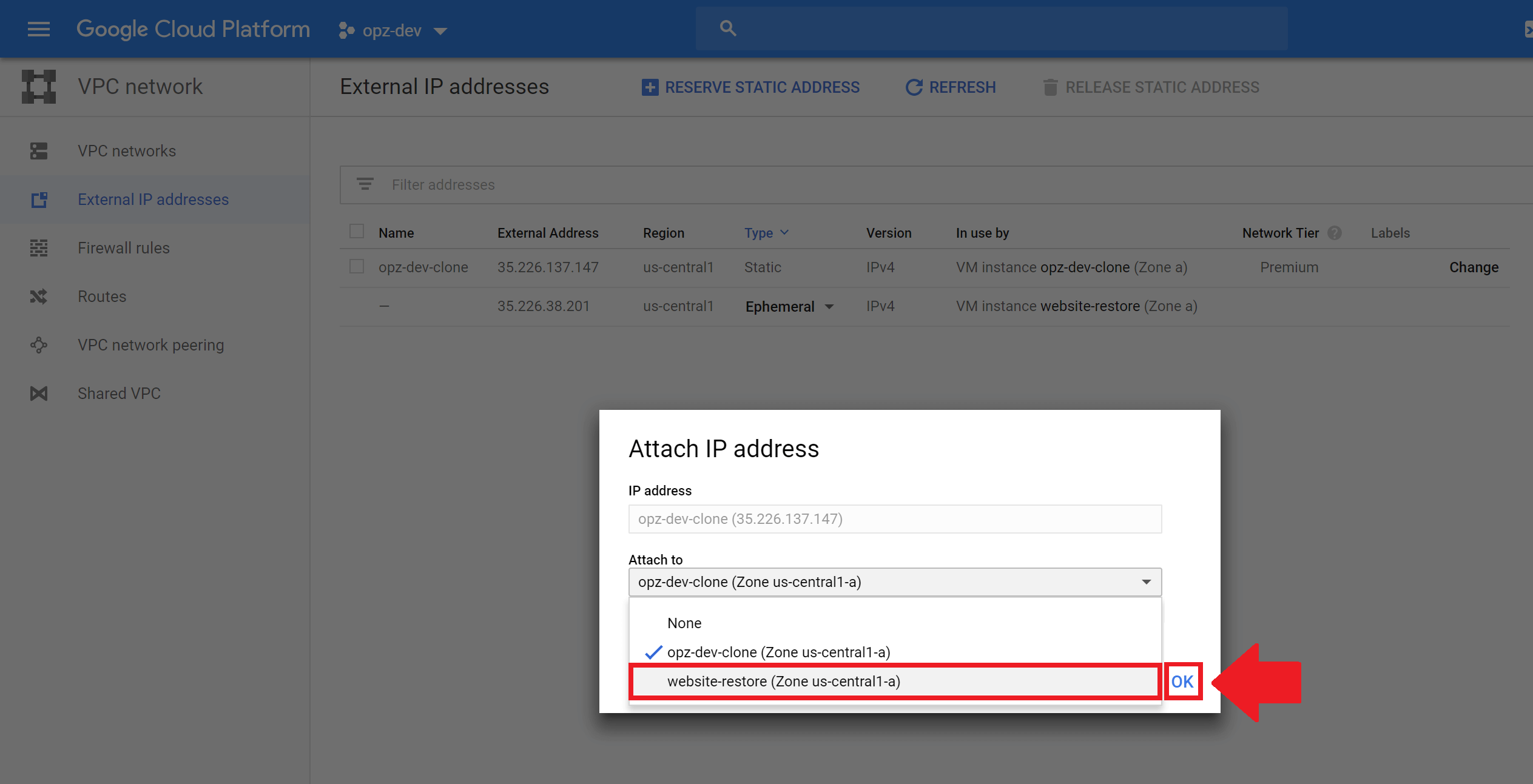Open the hamburger navigation menu

[x=39, y=29]
